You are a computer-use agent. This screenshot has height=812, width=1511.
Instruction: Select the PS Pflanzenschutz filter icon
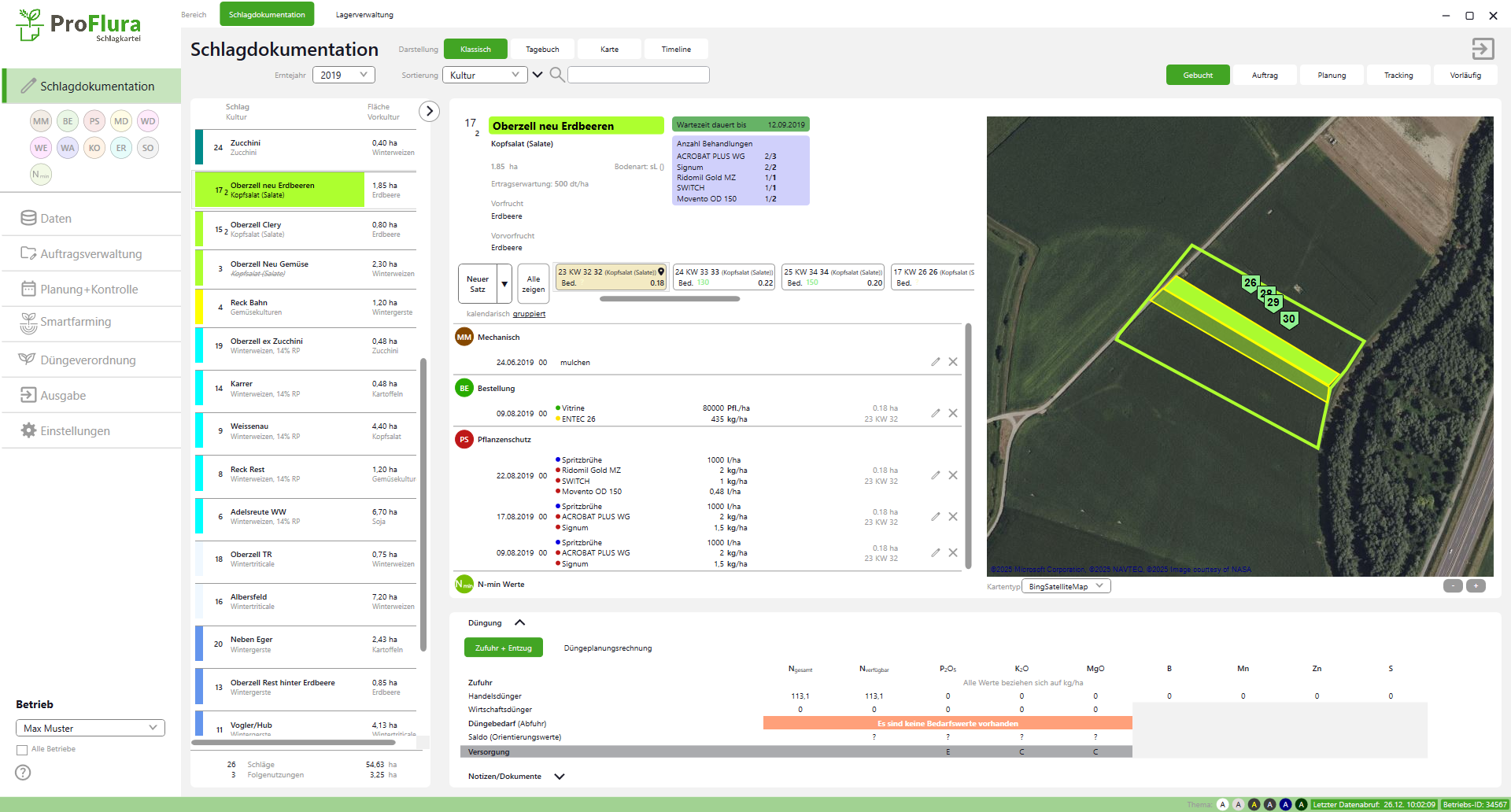click(94, 121)
